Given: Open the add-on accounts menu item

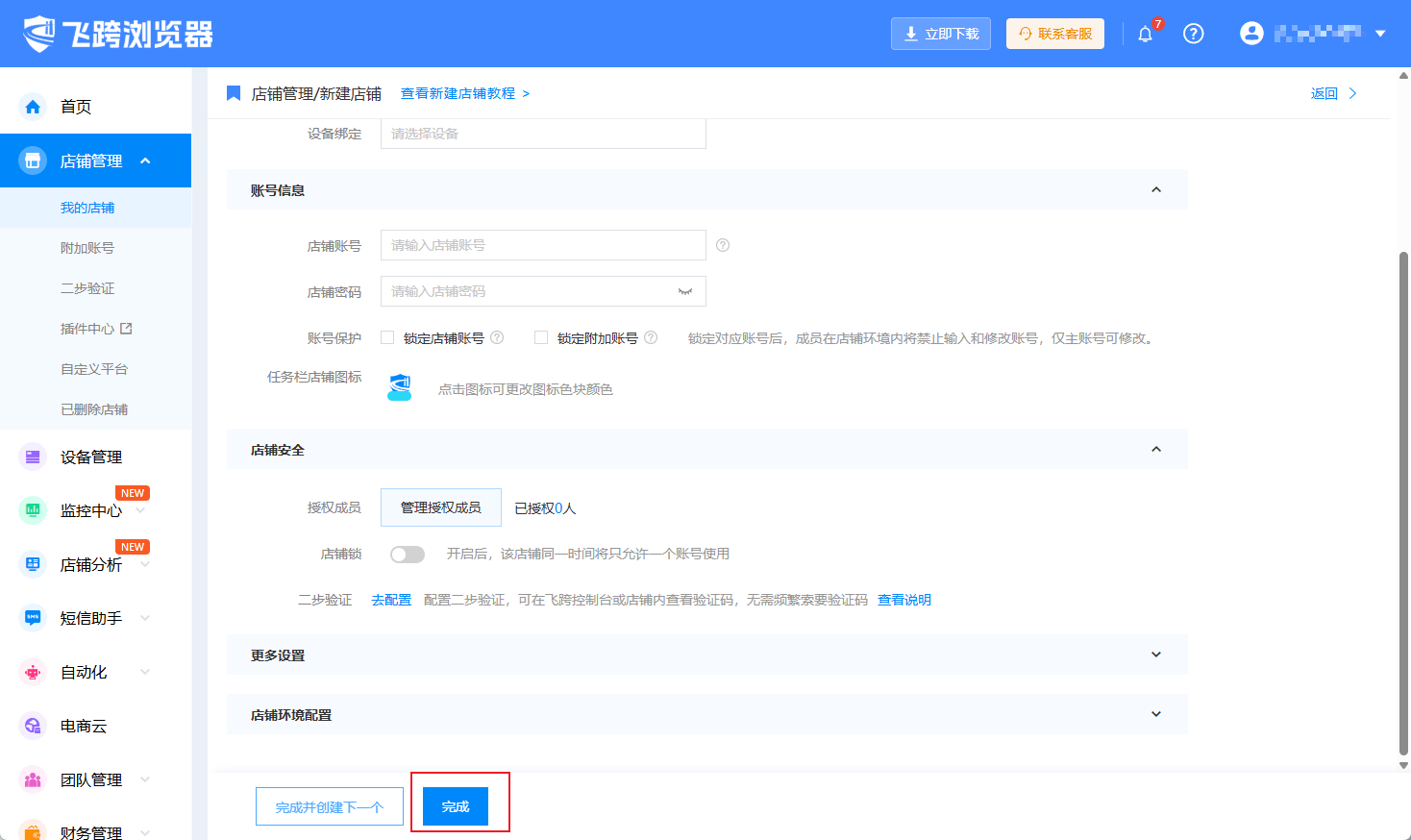Looking at the screenshot, I should pos(87,248).
